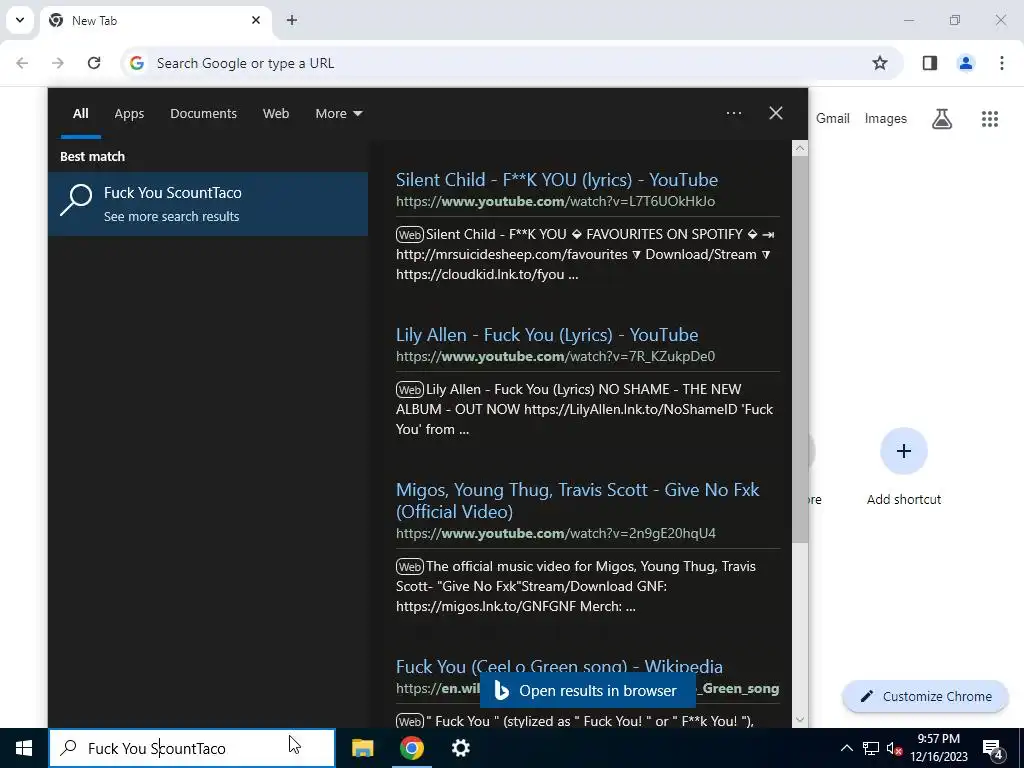
Task: Open search panel options ellipsis
Action: point(733,113)
